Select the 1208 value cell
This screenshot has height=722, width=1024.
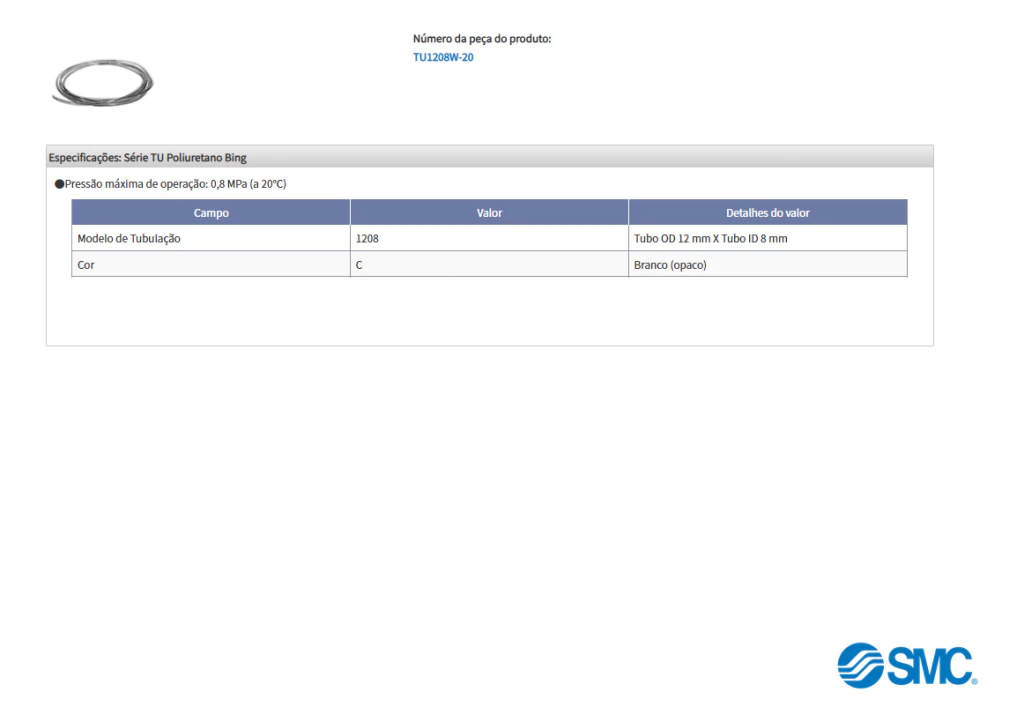click(x=367, y=239)
